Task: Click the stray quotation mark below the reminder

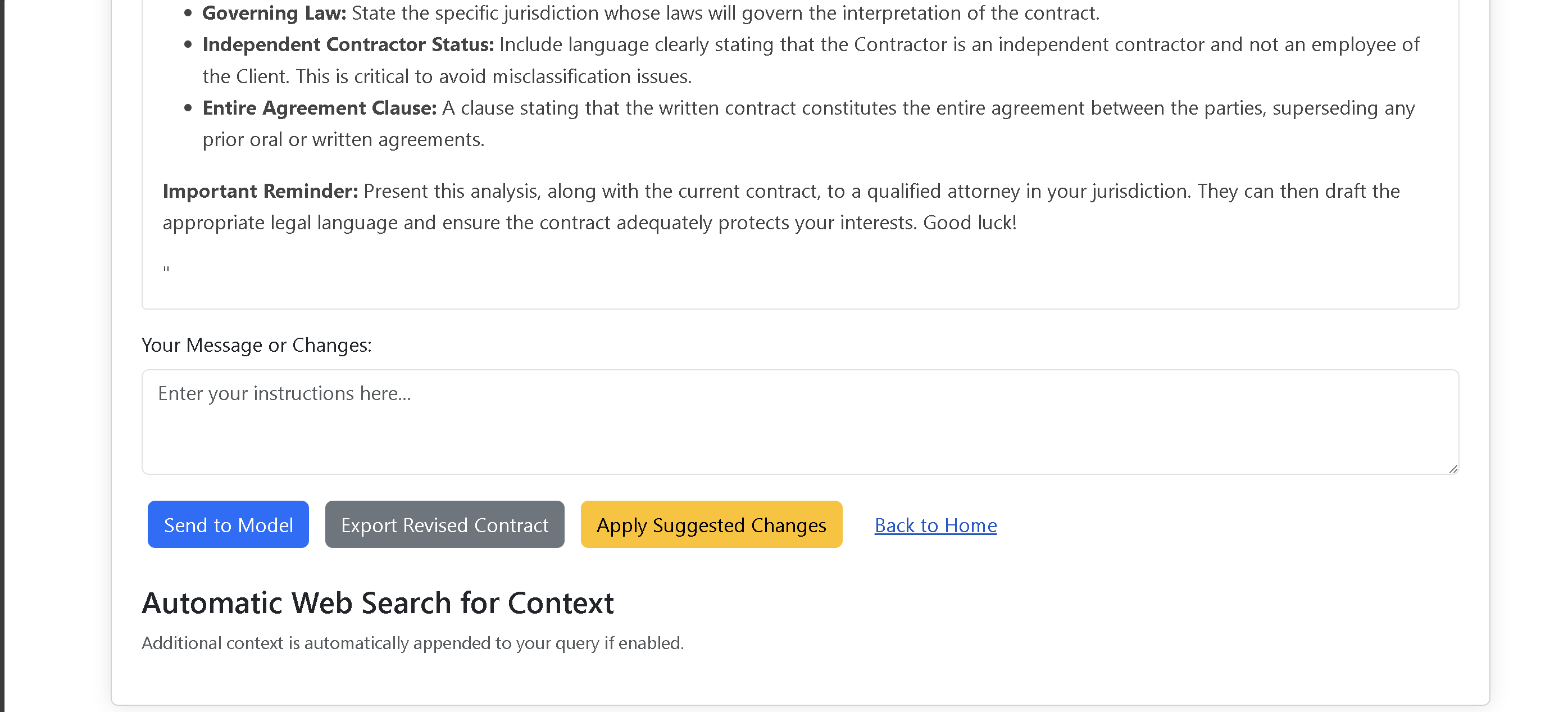Action: [166, 269]
